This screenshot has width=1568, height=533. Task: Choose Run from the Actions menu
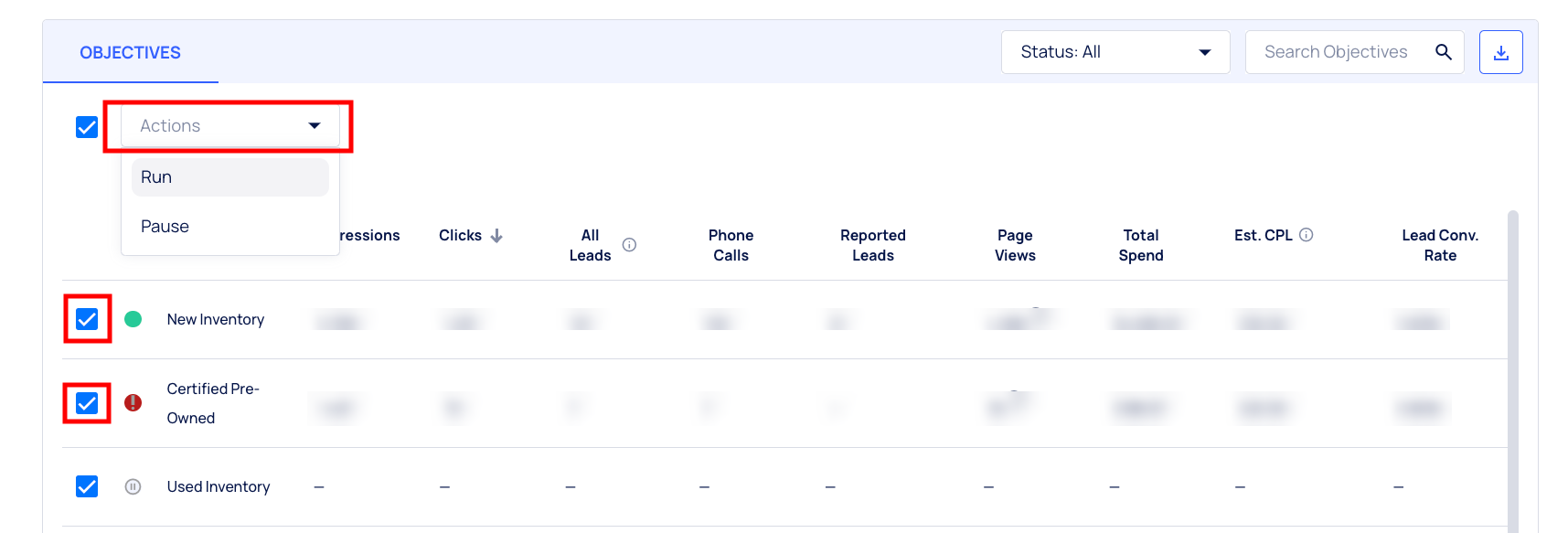pos(230,177)
